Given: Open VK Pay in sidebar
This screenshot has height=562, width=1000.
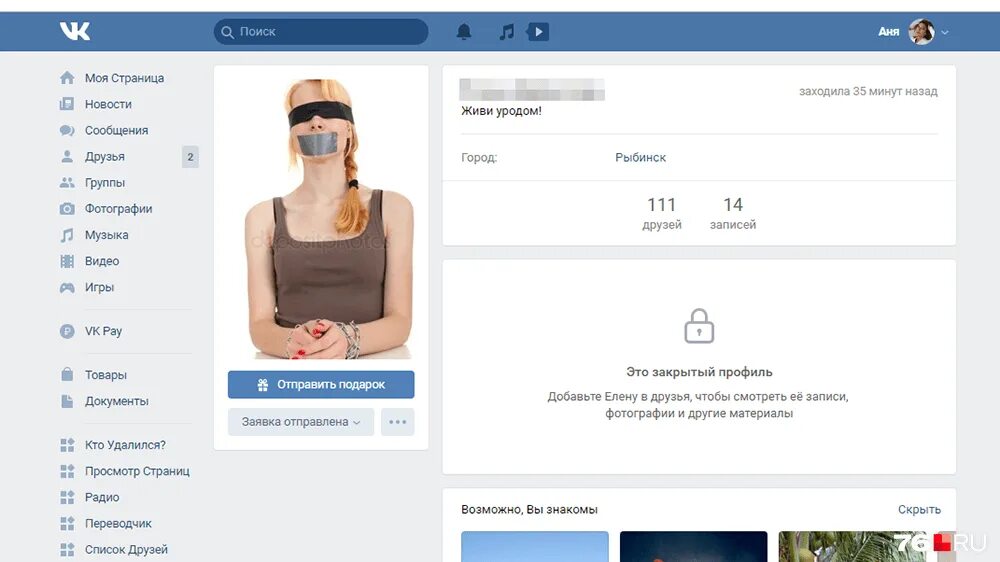Looking at the screenshot, I should (x=103, y=331).
